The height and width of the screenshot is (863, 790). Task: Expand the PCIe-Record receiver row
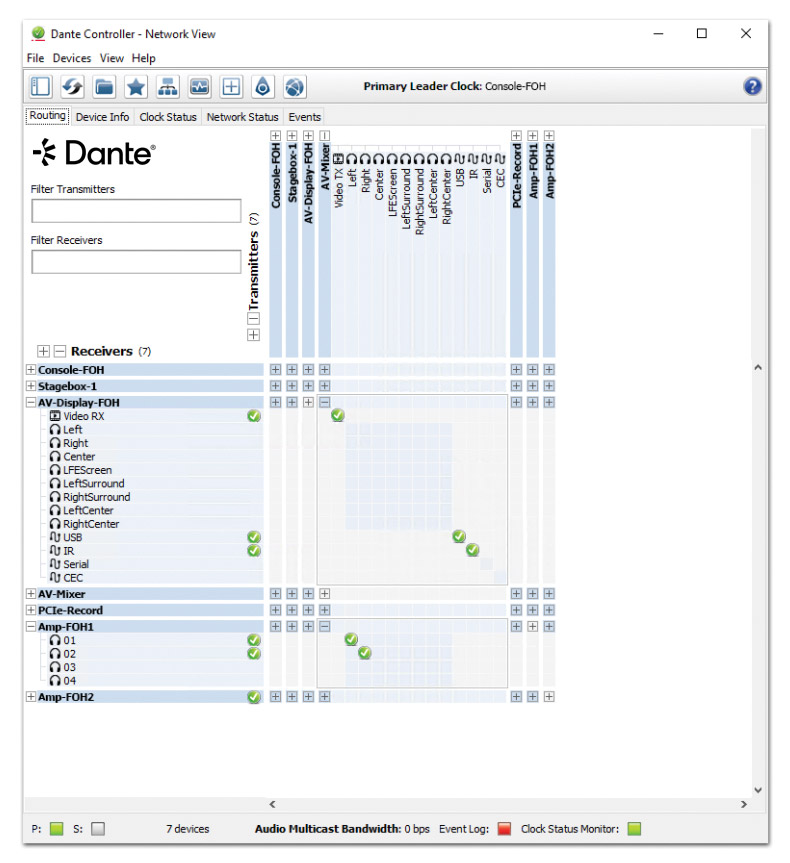pos(31,610)
